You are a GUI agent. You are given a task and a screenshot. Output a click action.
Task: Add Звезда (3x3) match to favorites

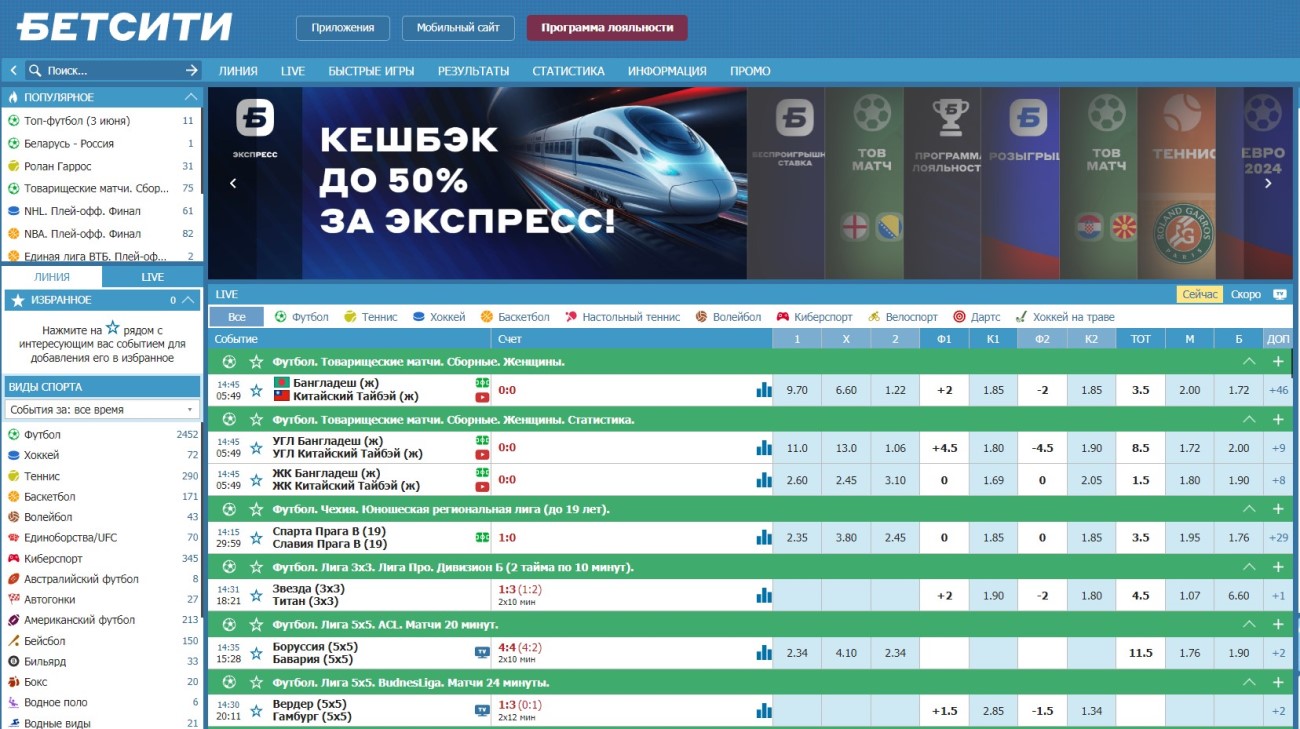256,595
